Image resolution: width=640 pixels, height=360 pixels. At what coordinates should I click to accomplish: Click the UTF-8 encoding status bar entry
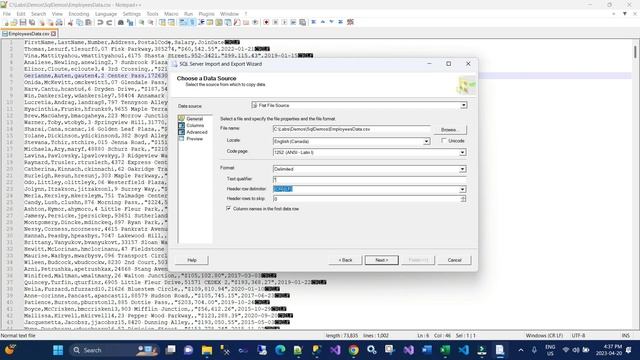(x=578, y=336)
